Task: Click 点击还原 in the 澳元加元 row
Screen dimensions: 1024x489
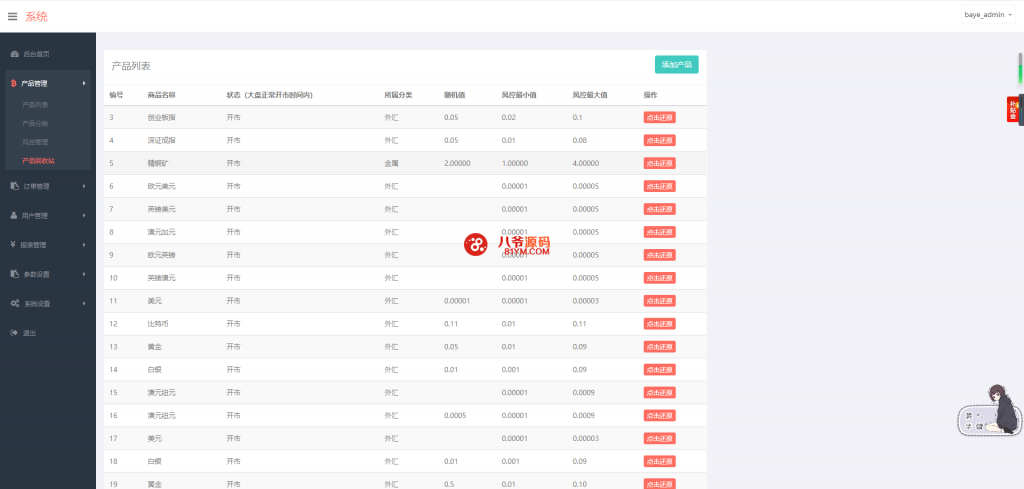Action: [x=660, y=232]
